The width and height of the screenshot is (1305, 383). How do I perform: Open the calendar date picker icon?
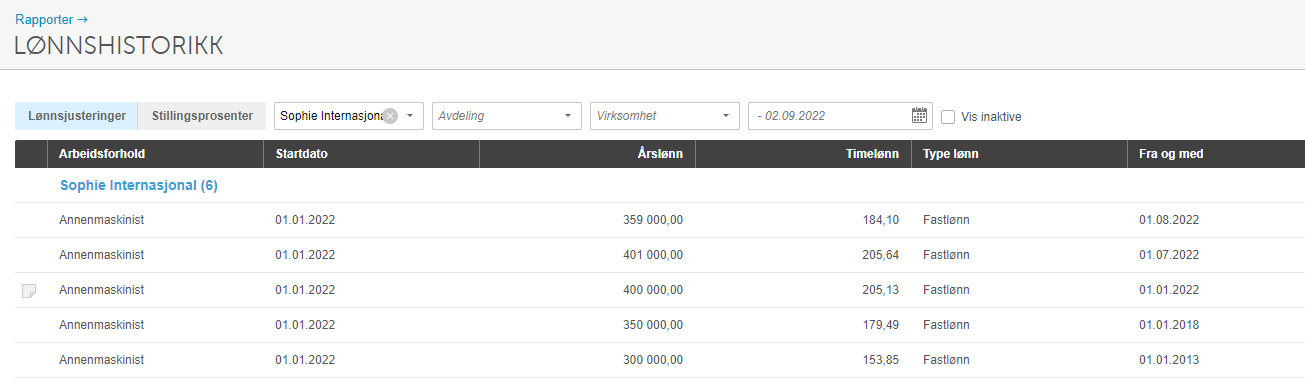point(920,116)
